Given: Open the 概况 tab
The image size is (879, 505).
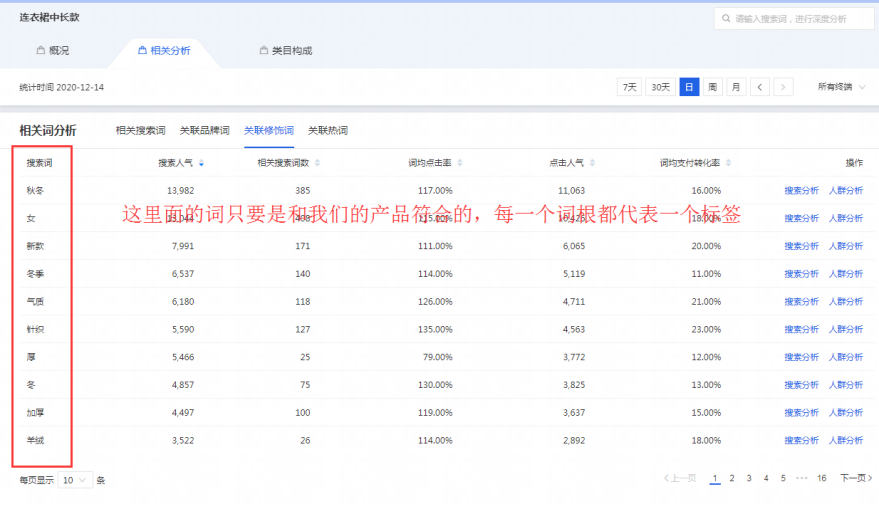Looking at the screenshot, I should (x=53, y=50).
